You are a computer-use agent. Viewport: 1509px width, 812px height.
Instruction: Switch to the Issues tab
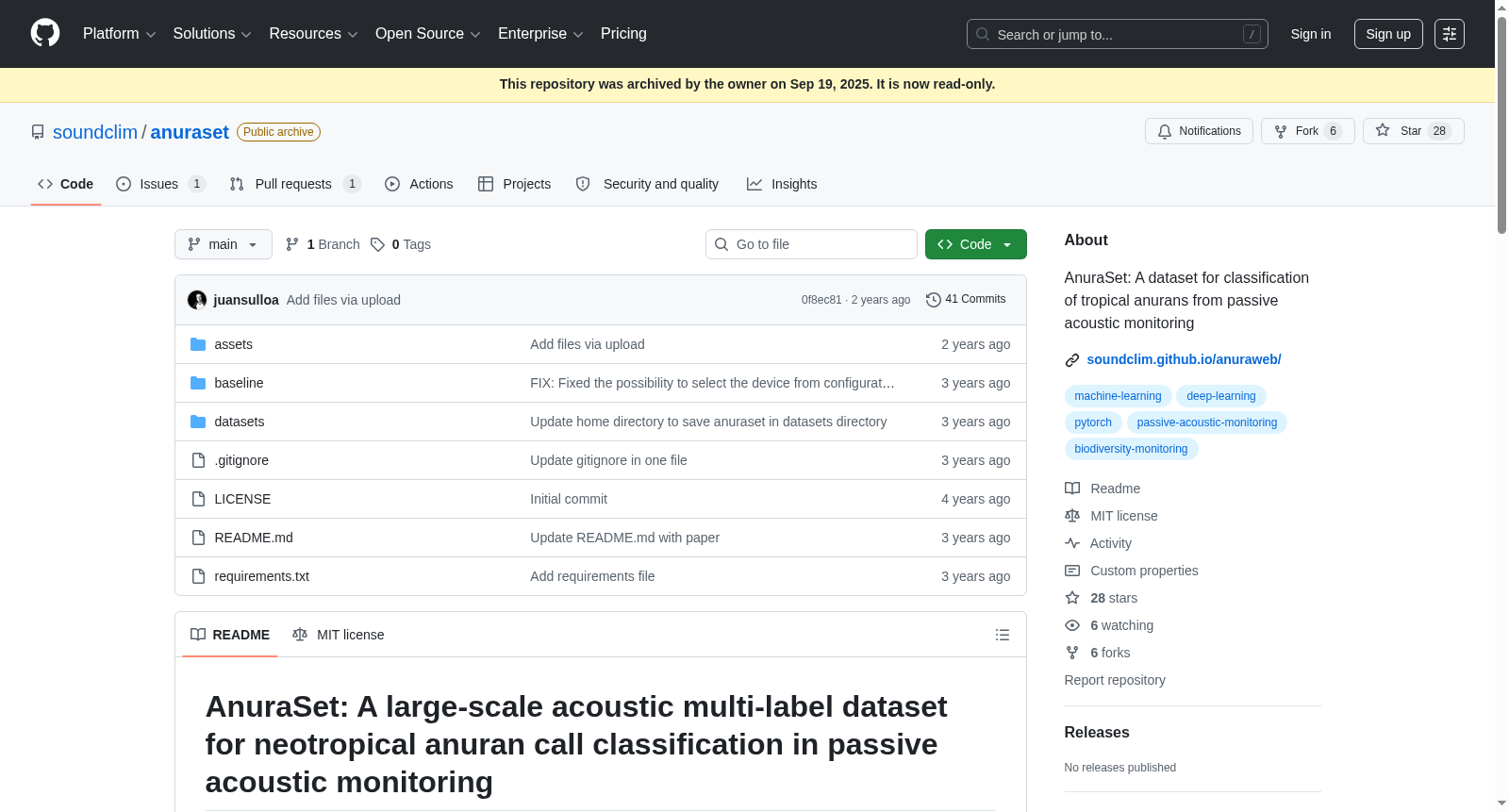pyautogui.click(x=160, y=184)
